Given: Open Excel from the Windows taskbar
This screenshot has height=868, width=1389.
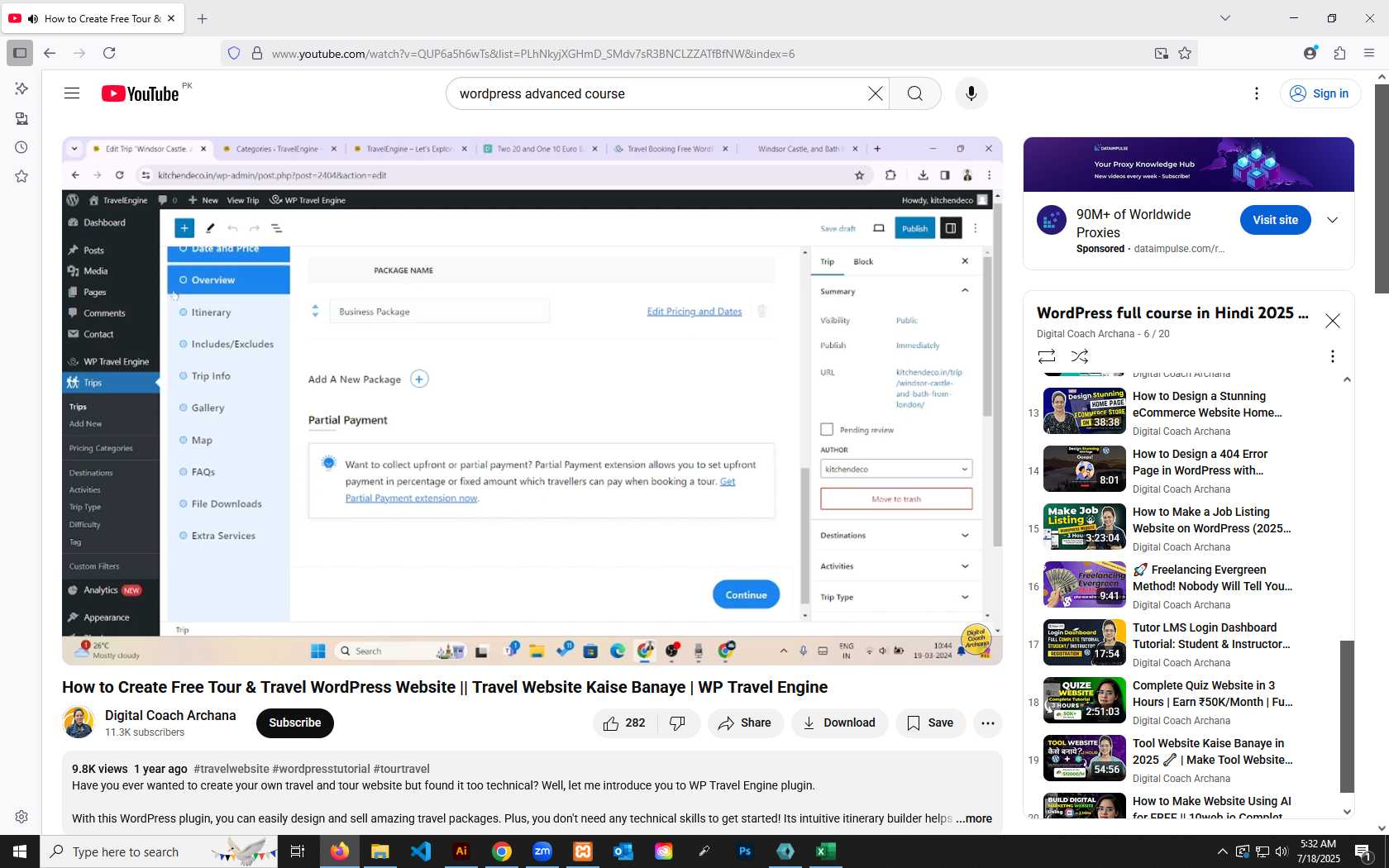Looking at the screenshot, I should [825, 851].
